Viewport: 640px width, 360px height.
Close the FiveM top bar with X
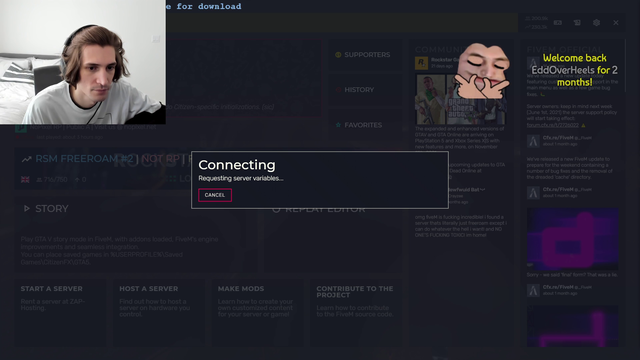click(x=616, y=23)
